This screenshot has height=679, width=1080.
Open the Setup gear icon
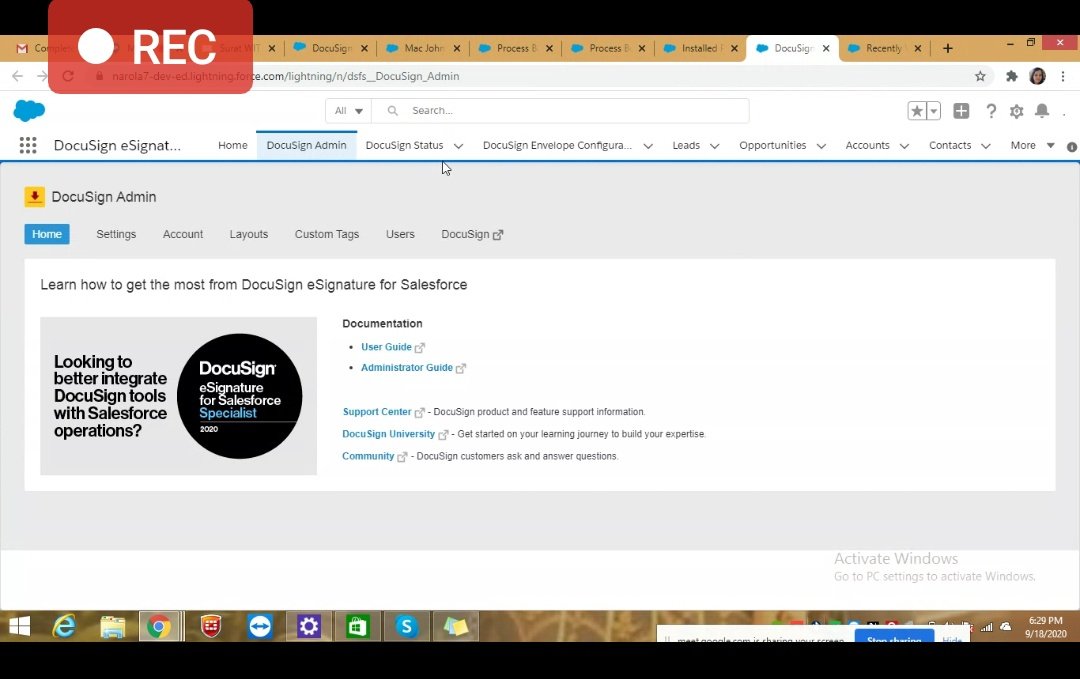tap(1017, 111)
